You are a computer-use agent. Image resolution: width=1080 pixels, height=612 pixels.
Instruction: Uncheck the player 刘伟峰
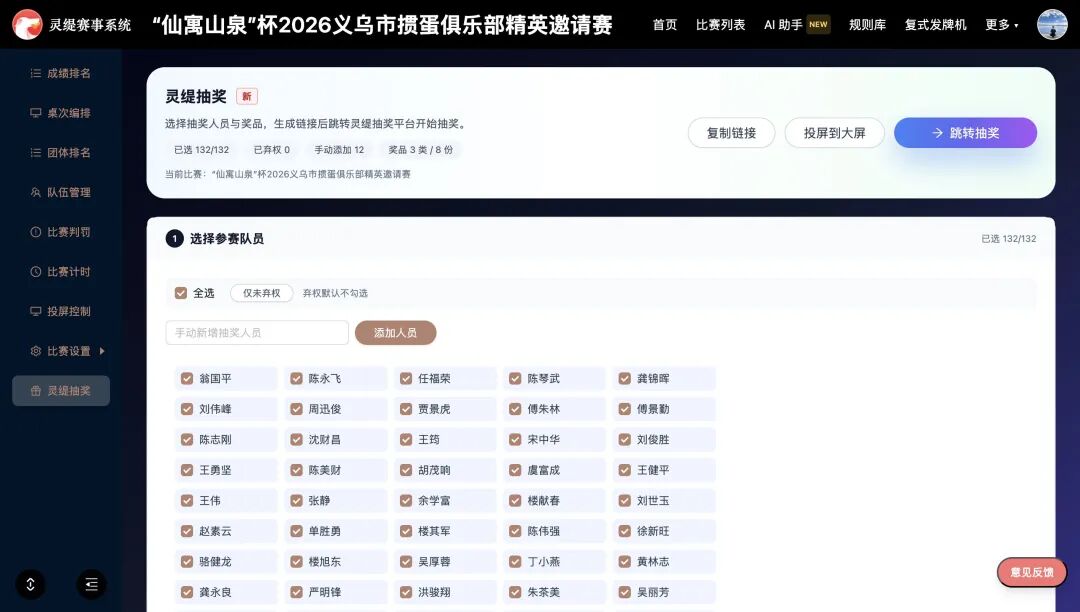pos(187,409)
